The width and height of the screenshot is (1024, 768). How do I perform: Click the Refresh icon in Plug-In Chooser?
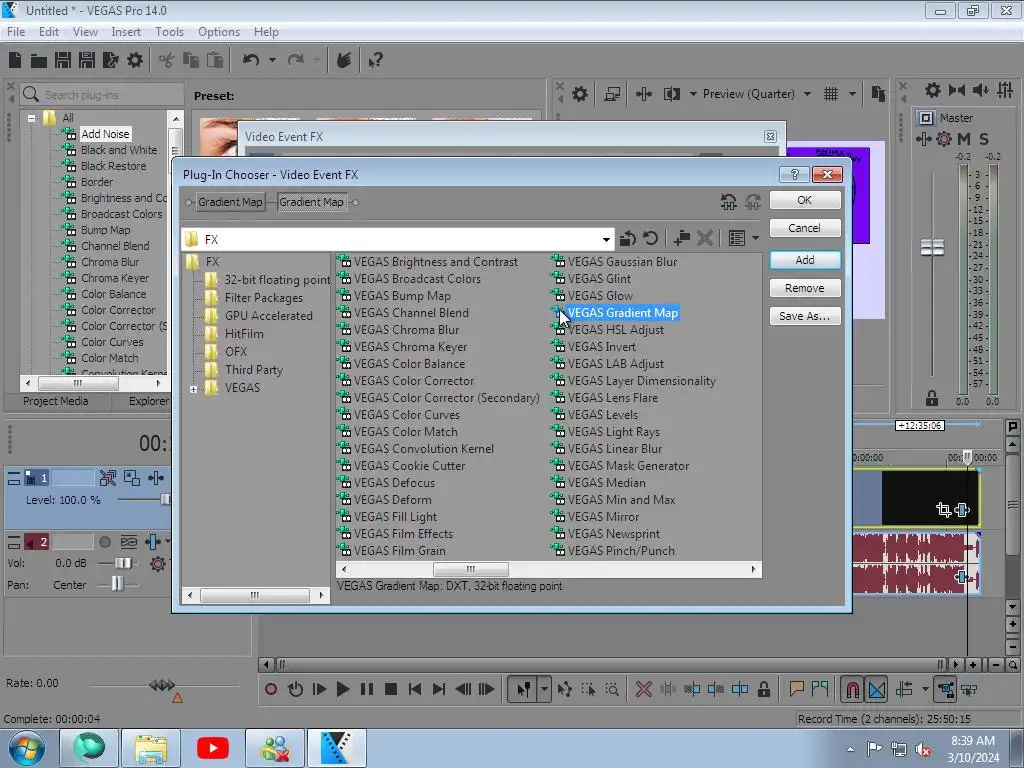[650, 238]
